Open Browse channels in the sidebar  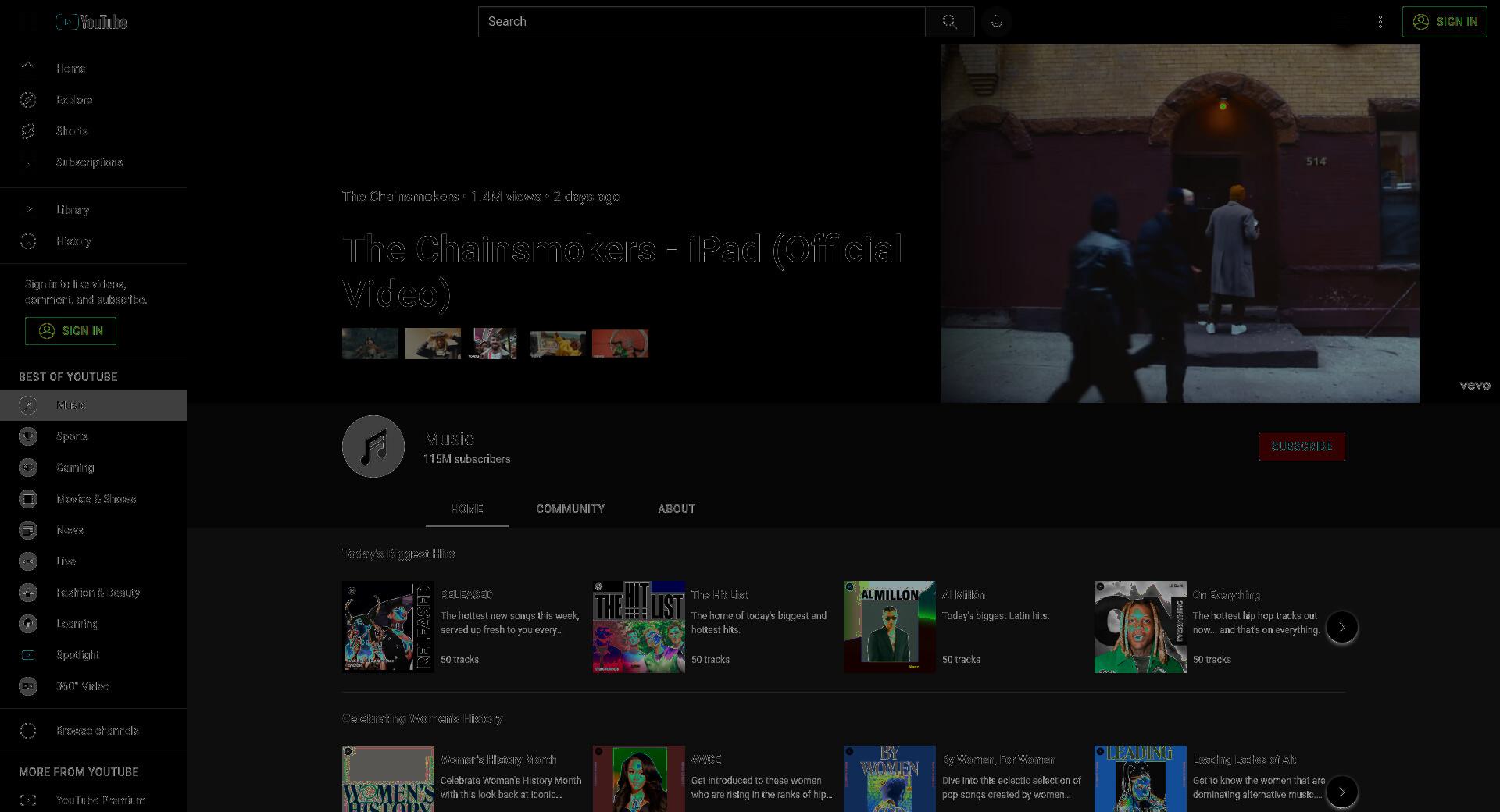(x=94, y=731)
